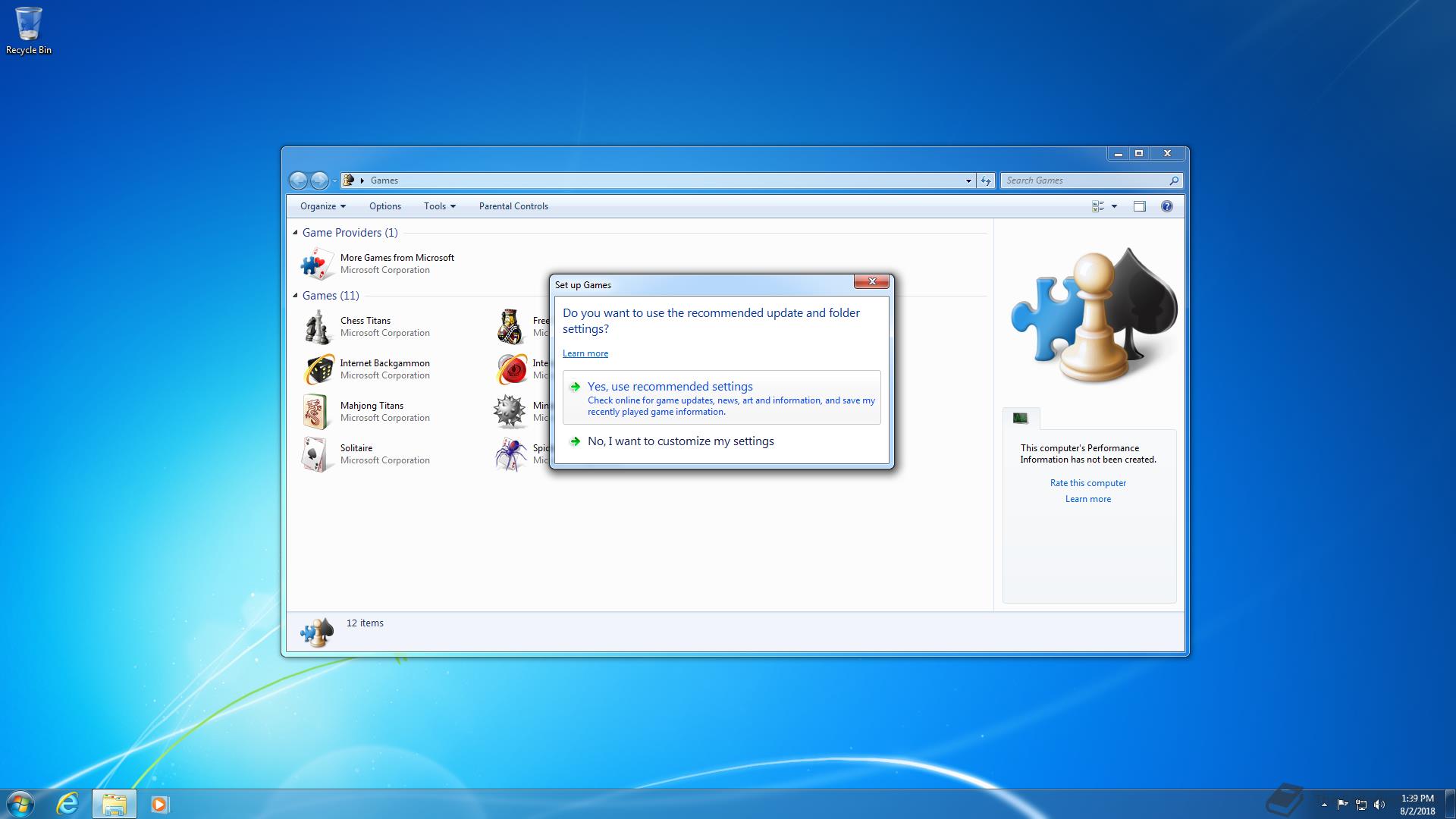
Task: Open the Windows Start button
Action: [x=20, y=804]
